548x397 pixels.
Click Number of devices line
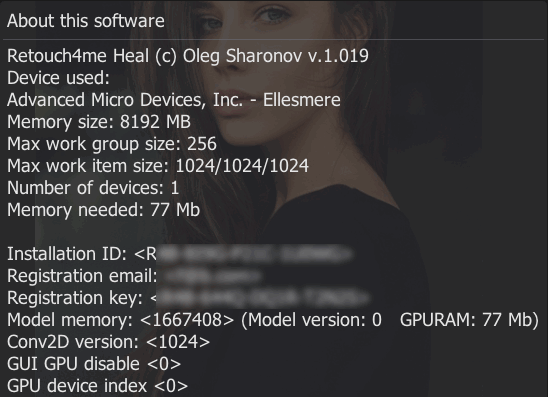coord(93,188)
